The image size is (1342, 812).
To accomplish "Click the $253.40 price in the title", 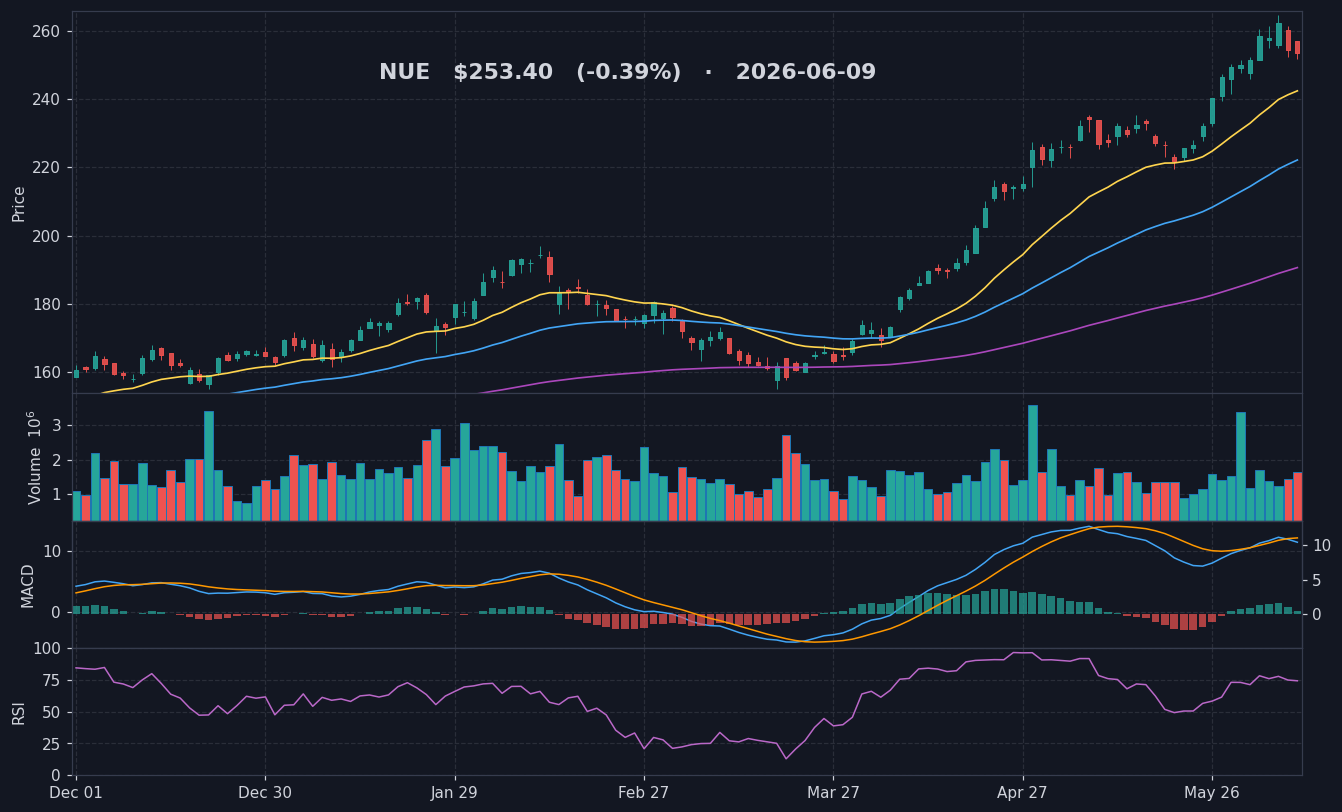I will tap(503, 73).
